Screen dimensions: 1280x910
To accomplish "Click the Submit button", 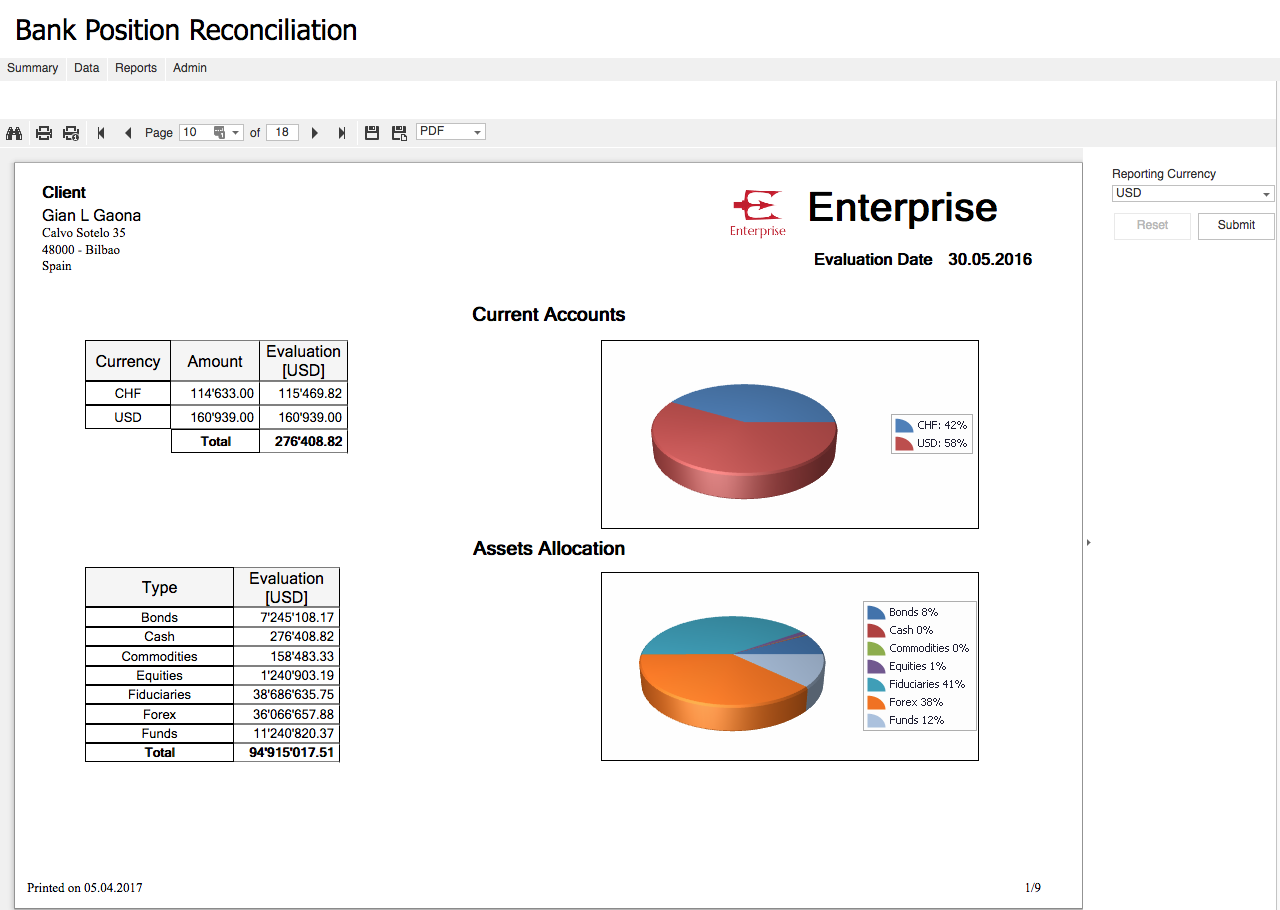I will [1236, 225].
